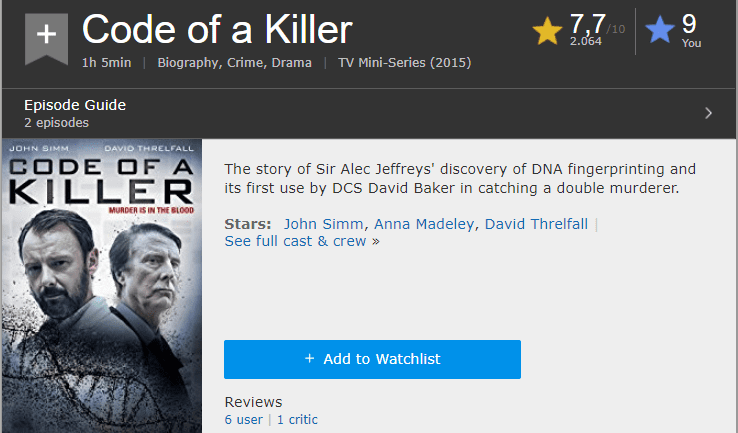Open the Episode Guide section
This screenshot has height=433, width=738.
(76, 105)
